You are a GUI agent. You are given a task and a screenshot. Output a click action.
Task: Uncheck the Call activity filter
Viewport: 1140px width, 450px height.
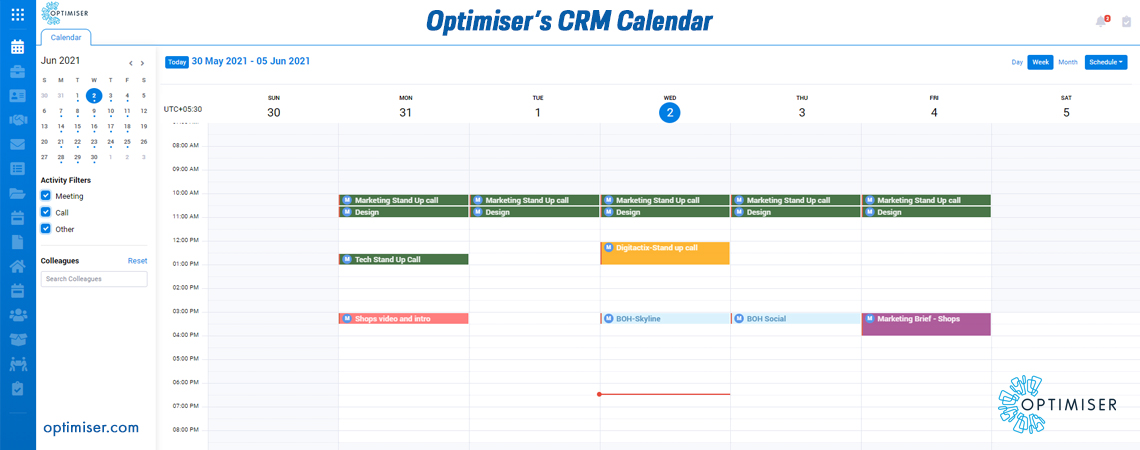point(46,212)
